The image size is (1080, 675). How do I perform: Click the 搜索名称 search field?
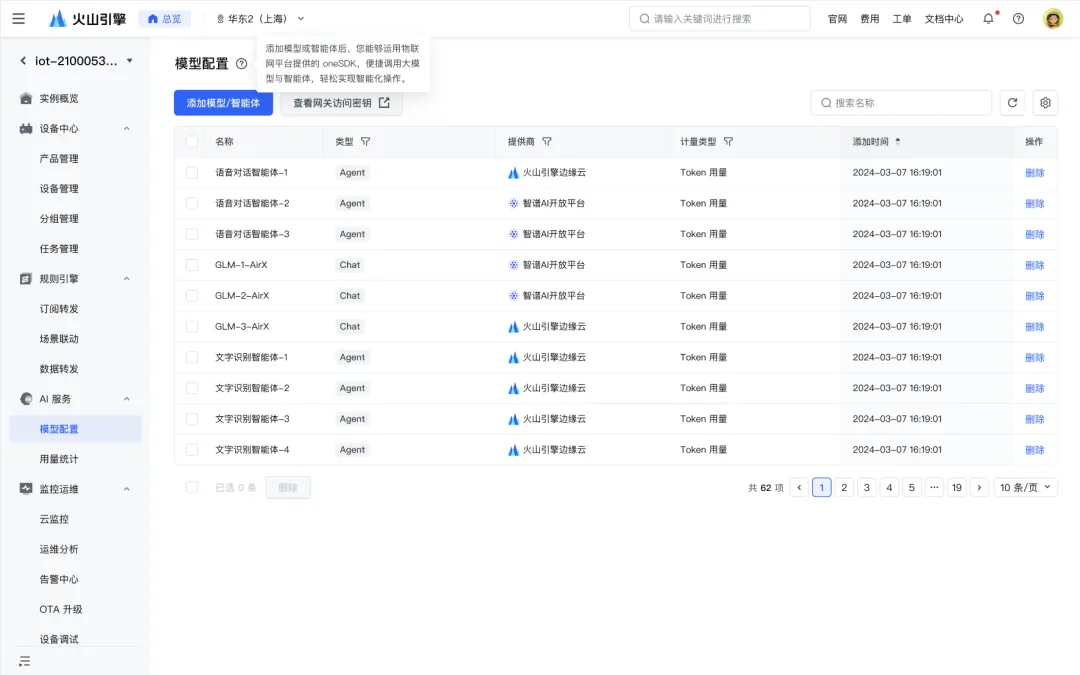coord(901,103)
